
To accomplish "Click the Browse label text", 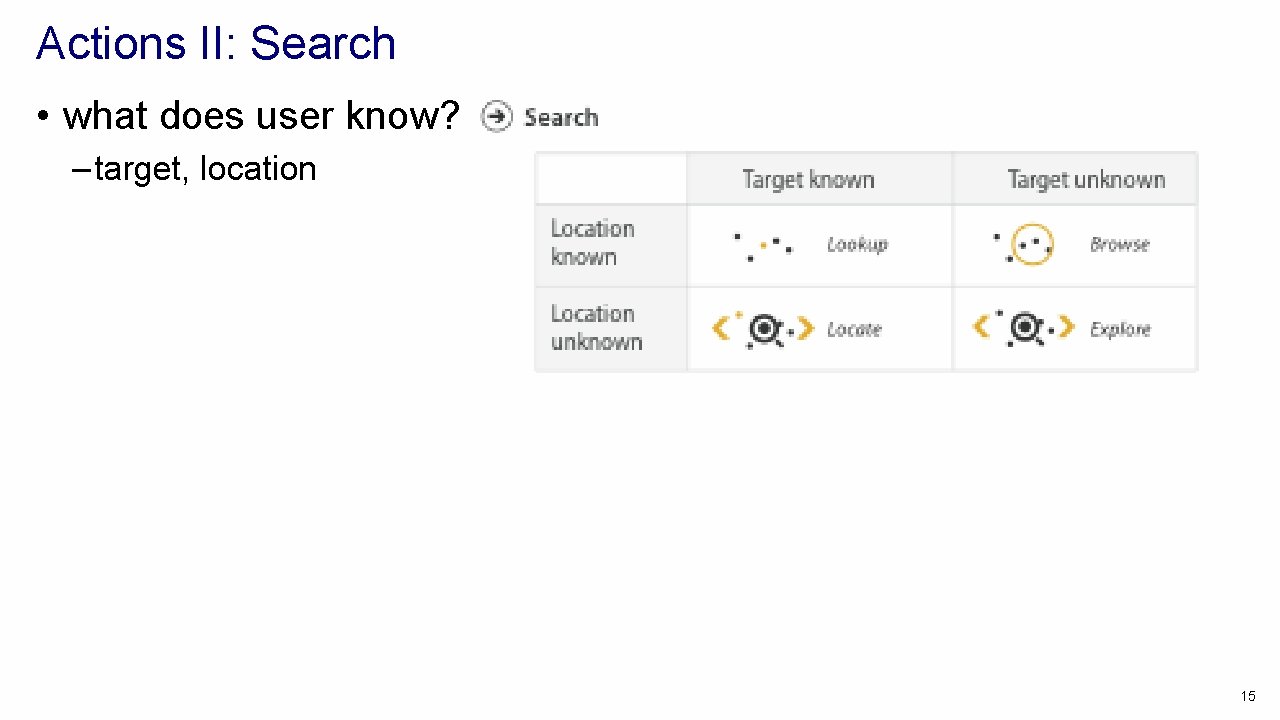I will [x=1119, y=245].
